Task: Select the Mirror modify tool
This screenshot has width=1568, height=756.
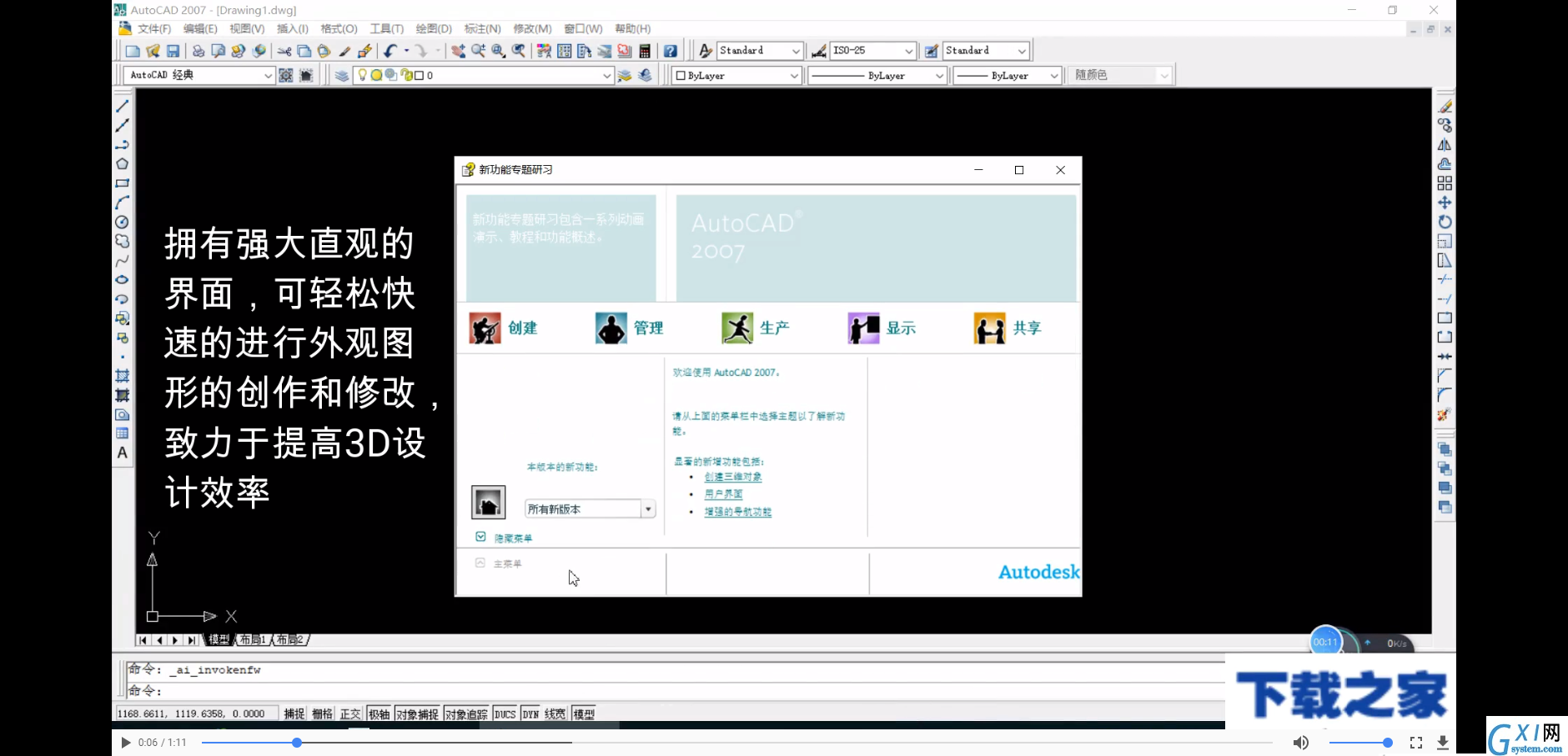Action: (1445, 145)
